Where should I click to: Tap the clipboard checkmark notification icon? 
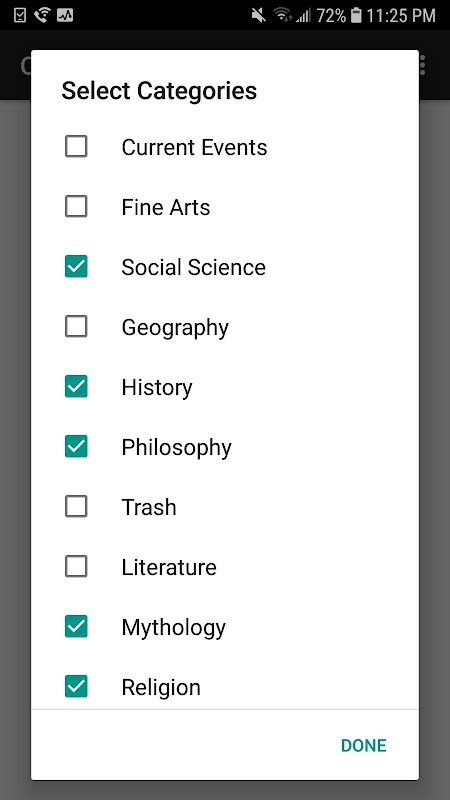click(20, 15)
